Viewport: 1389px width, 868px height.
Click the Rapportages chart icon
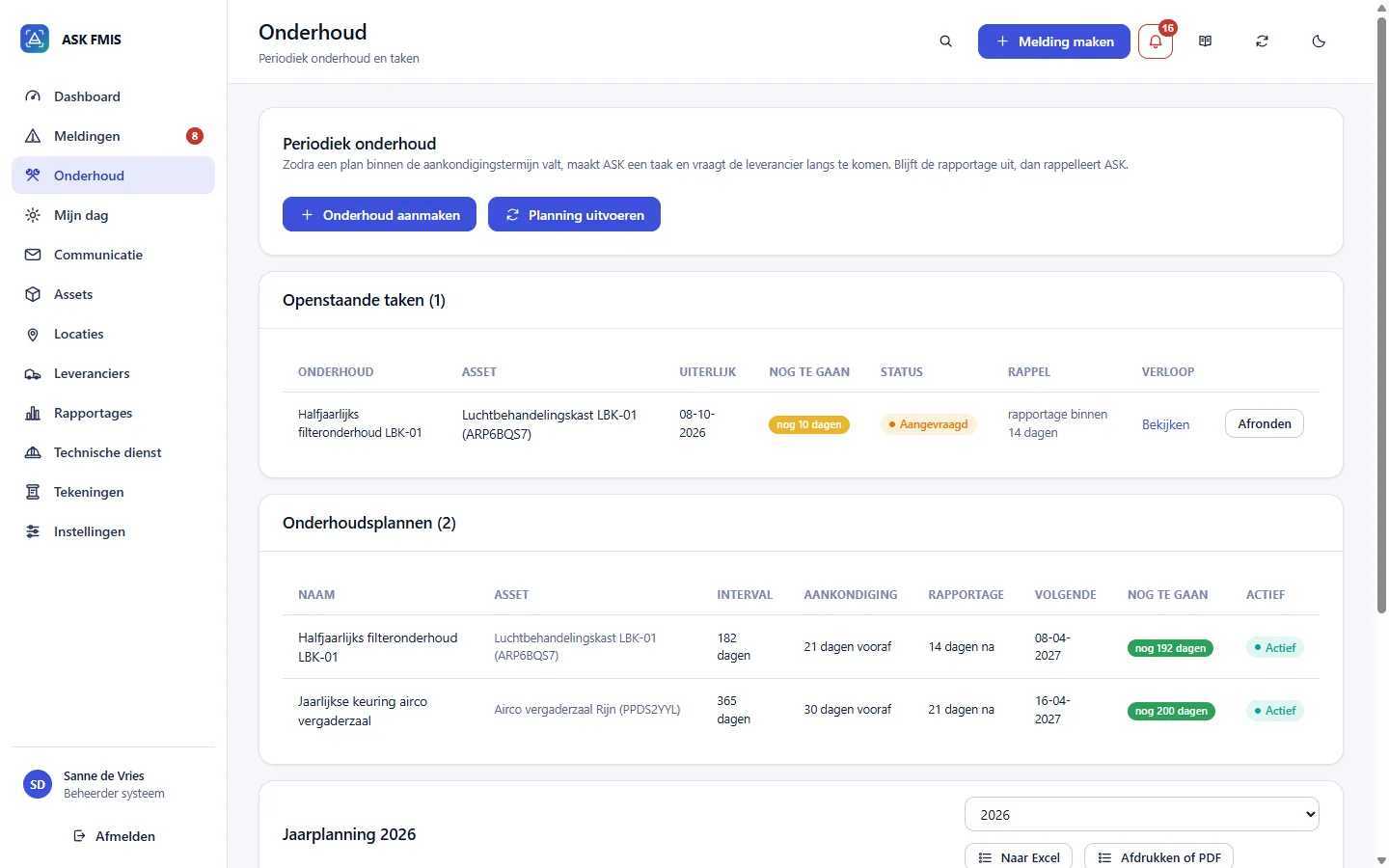tap(33, 413)
